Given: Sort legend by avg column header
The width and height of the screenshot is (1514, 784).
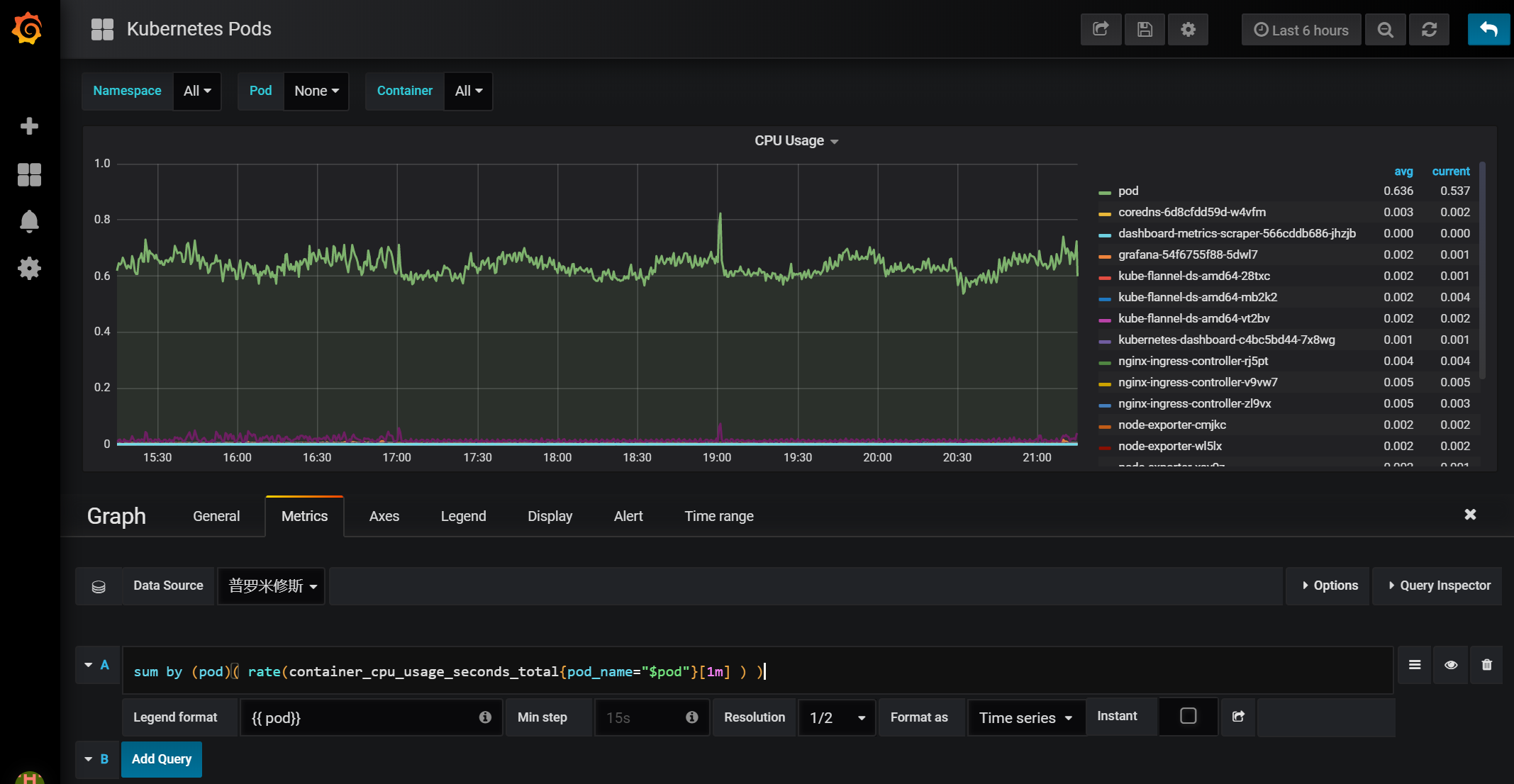Looking at the screenshot, I should click(1403, 171).
